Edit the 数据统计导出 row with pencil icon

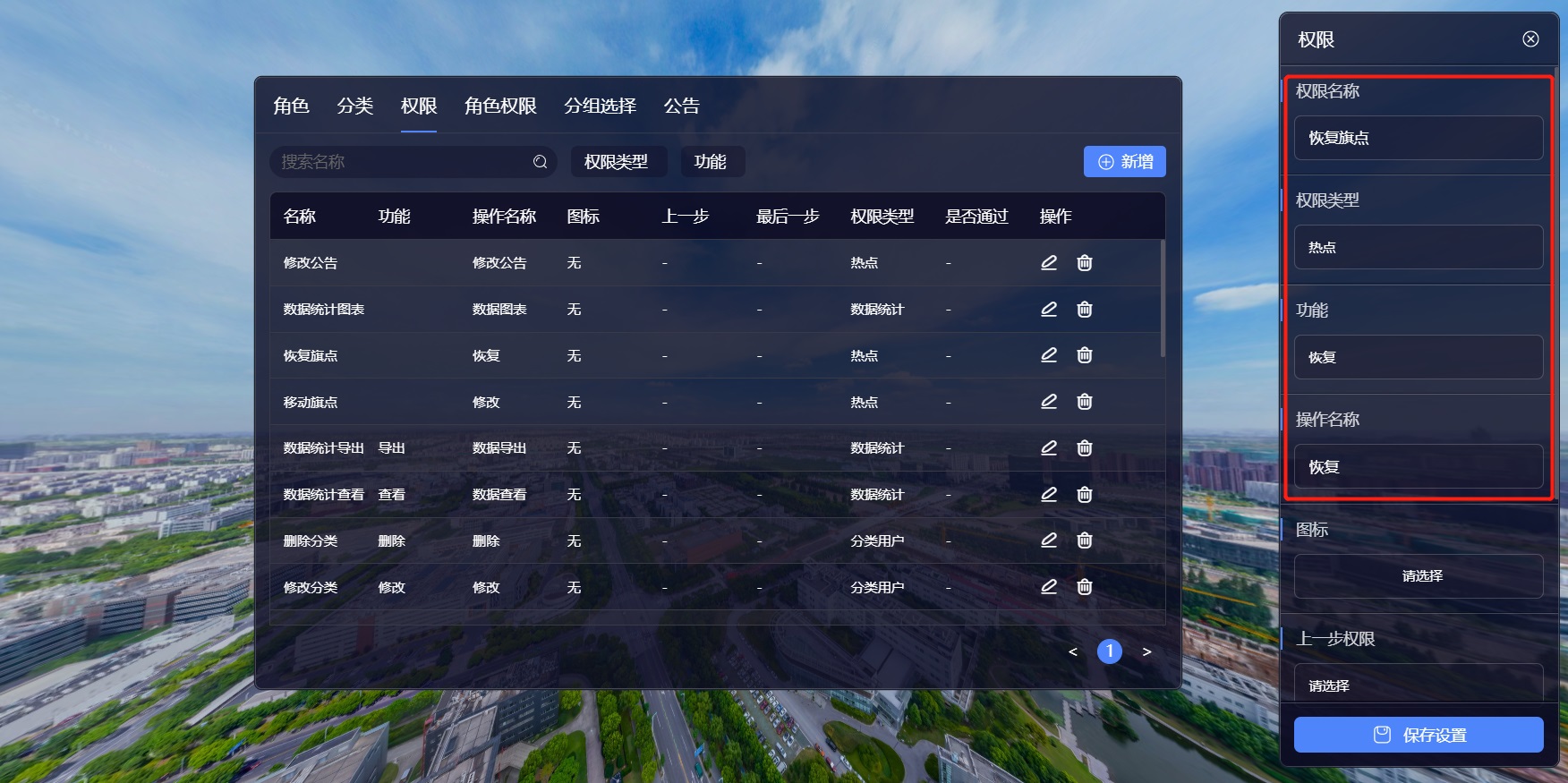1049,447
